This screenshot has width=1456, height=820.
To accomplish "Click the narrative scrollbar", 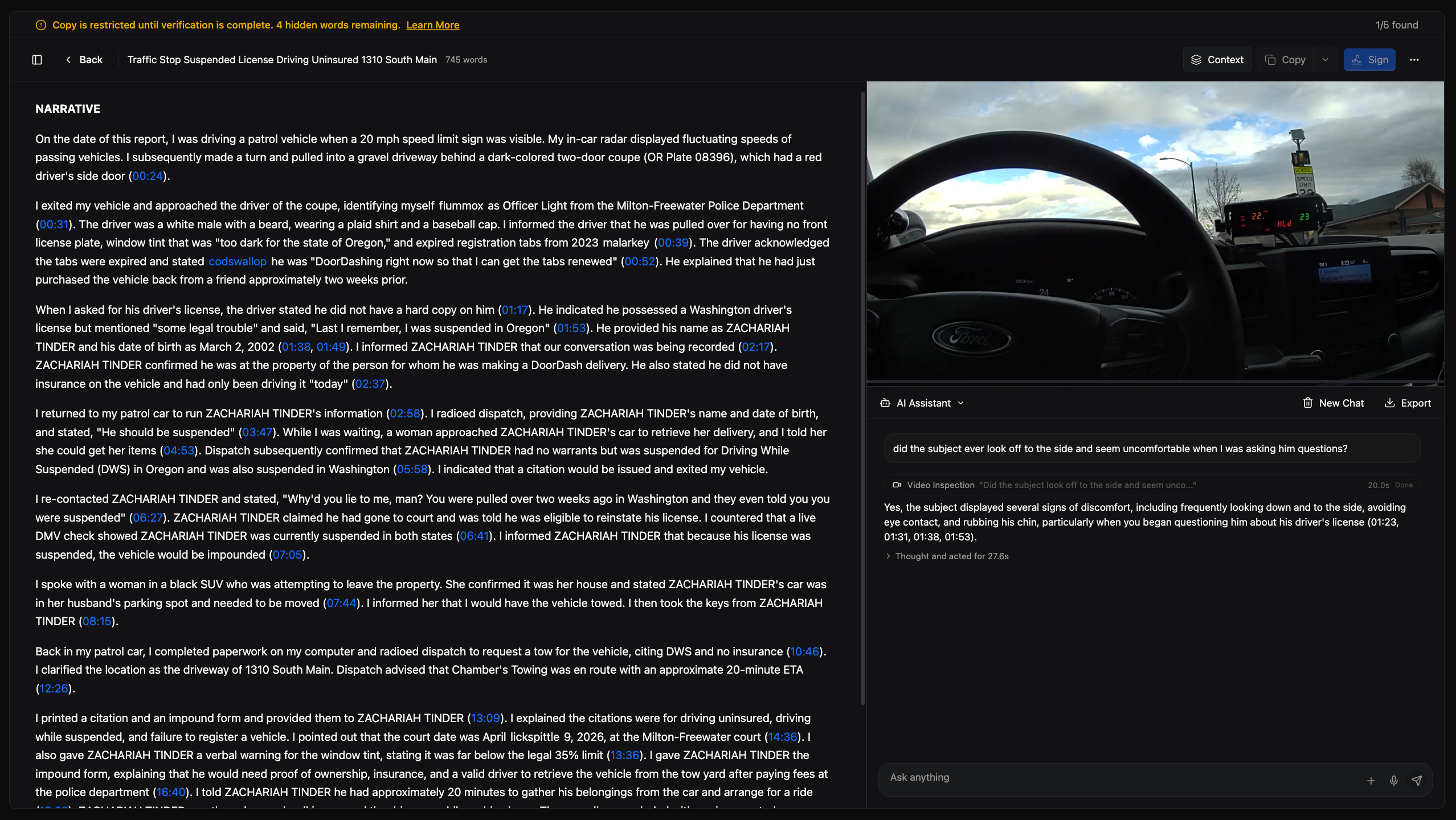I will click(863, 399).
